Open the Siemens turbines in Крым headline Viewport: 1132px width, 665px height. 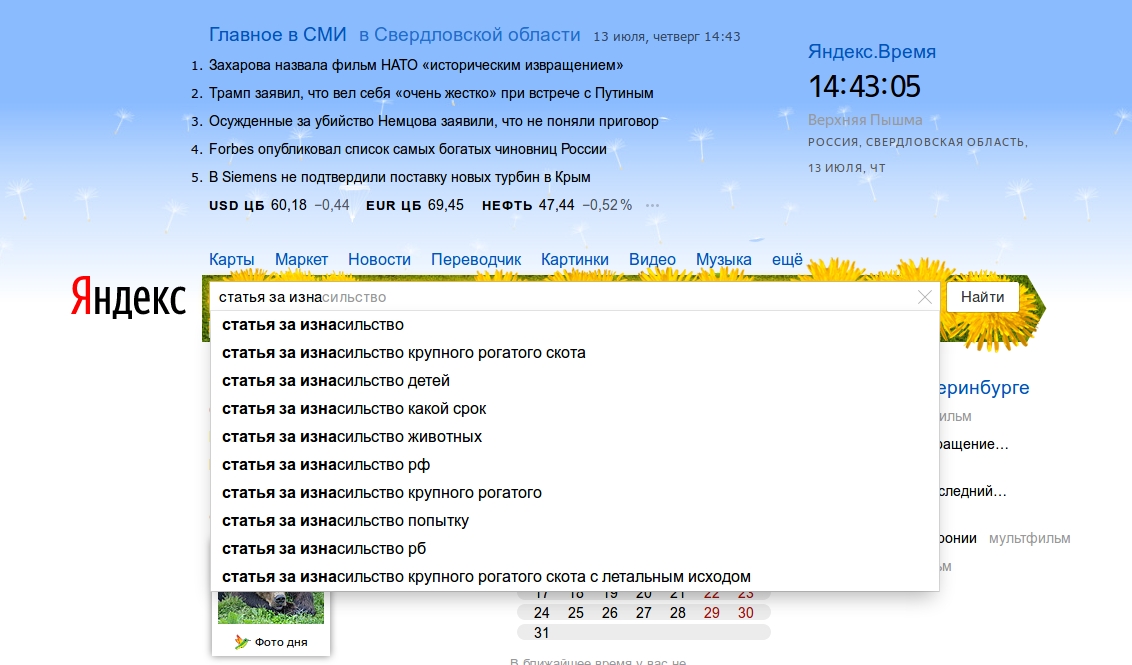coord(399,177)
